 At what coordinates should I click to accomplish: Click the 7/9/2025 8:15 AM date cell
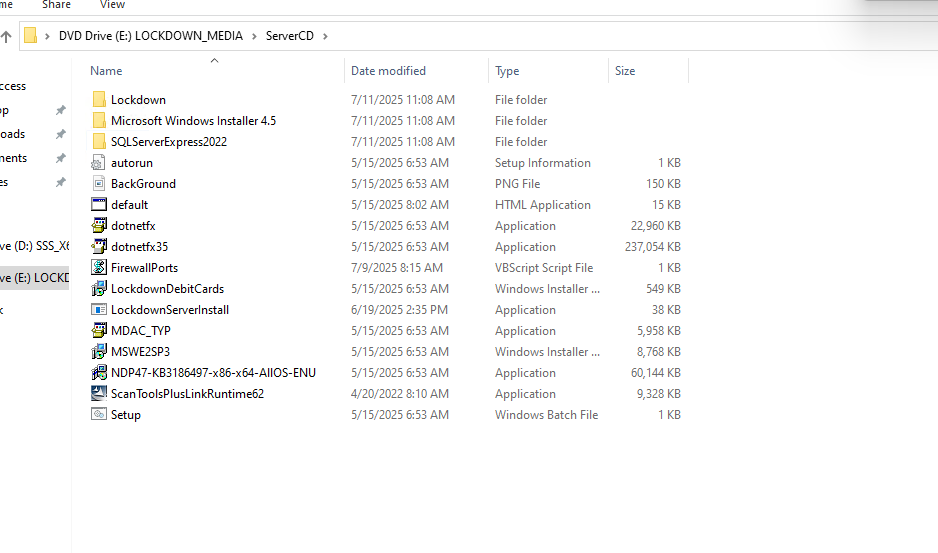pyautogui.click(x=397, y=268)
